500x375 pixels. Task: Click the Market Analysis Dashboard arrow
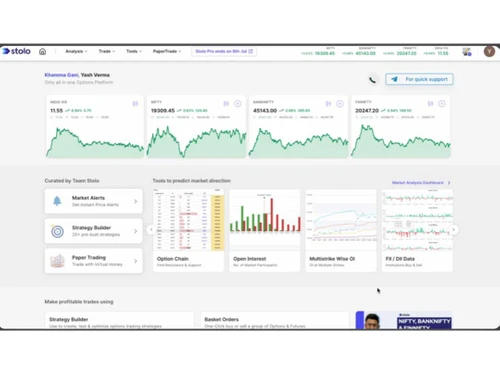click(x=449, y=183)
